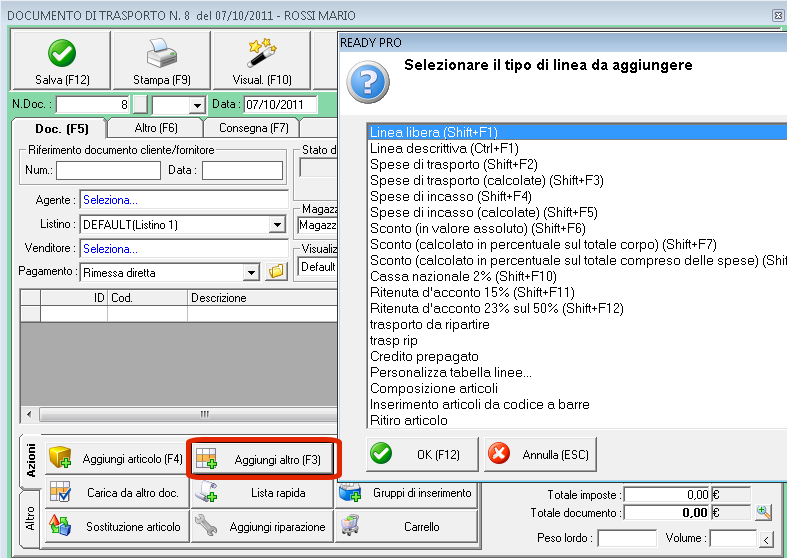
Task: Click magnifier icon beside Totale documento
Action: tap(763, 512)
